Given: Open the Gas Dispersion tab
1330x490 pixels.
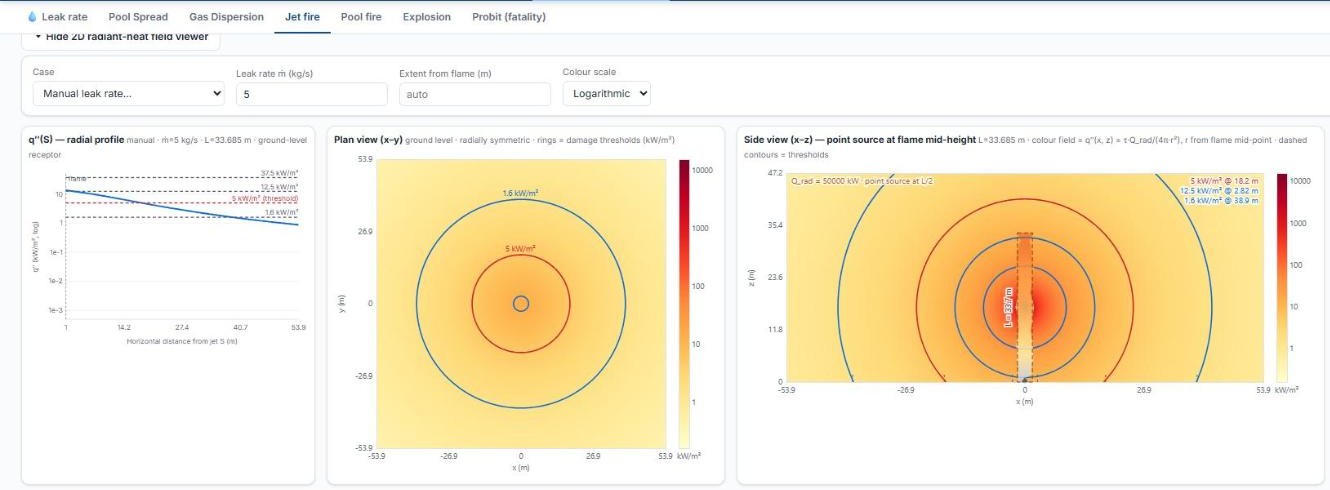Looking at the screenshot, I should click(226, 17).
